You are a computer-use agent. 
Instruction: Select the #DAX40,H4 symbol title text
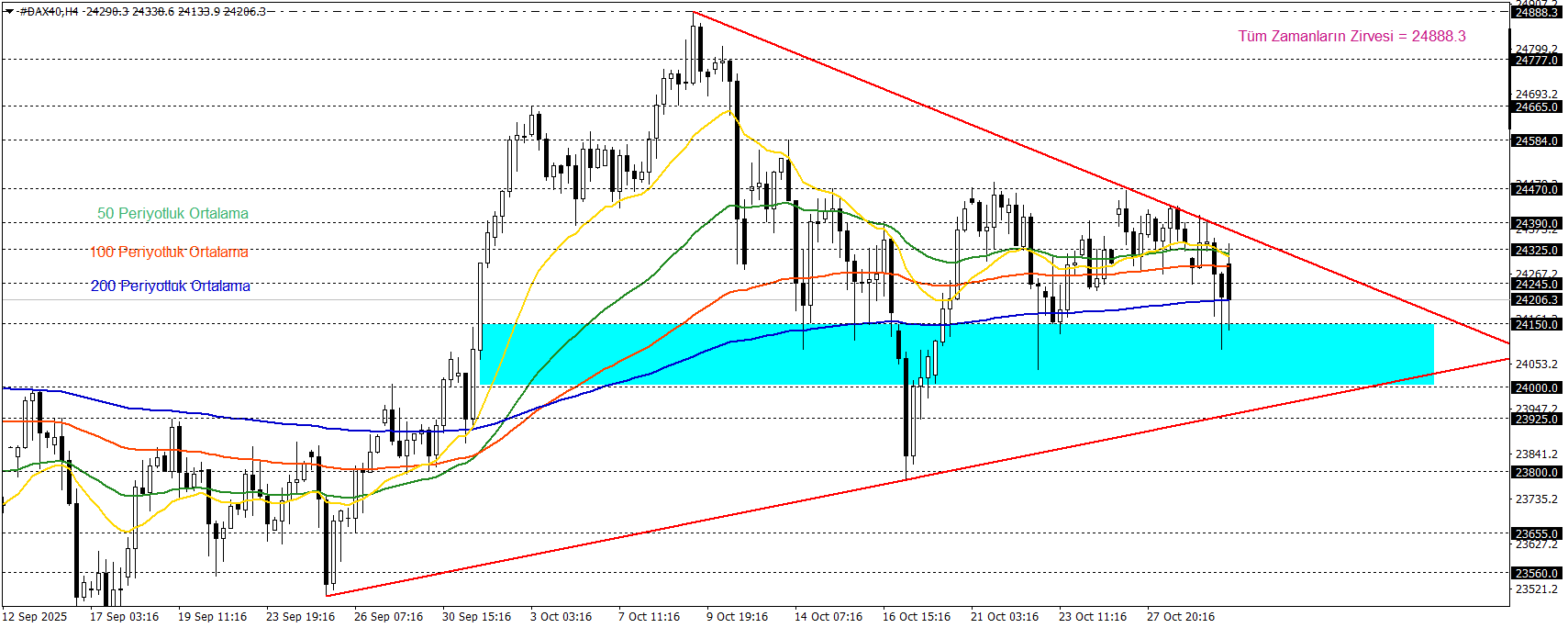(x=50, y=11)
